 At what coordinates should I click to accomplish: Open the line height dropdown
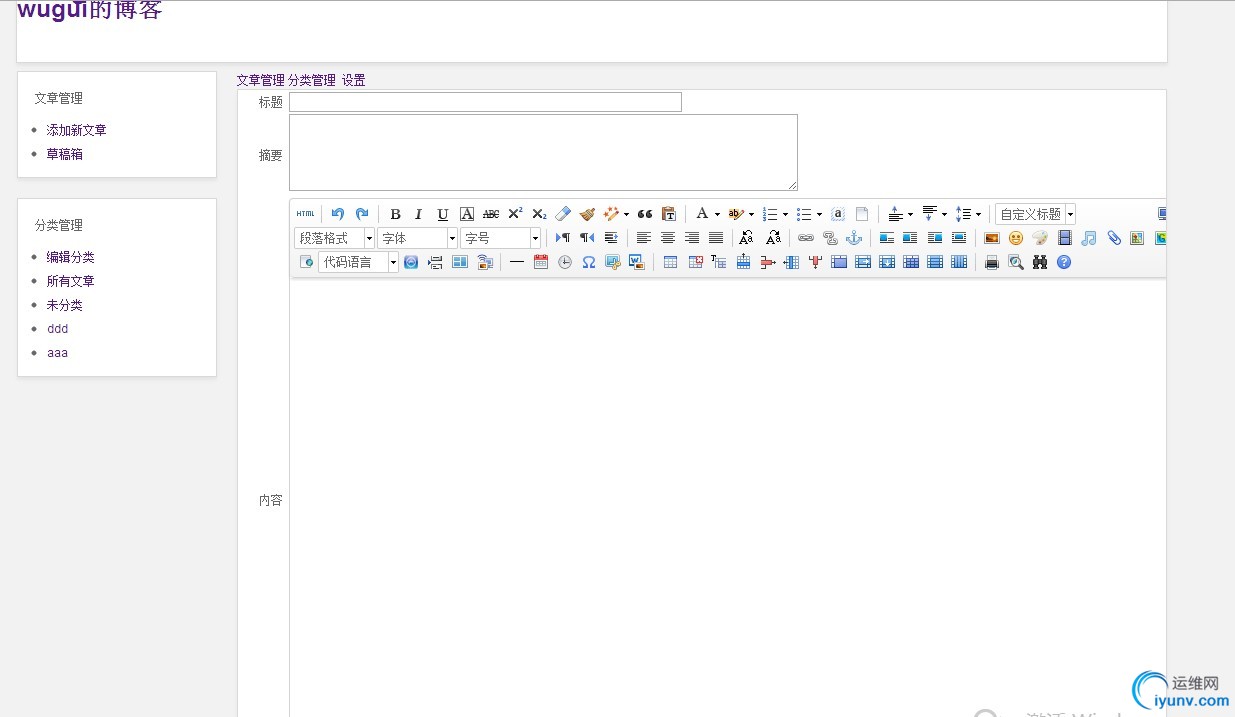point(978,214)
